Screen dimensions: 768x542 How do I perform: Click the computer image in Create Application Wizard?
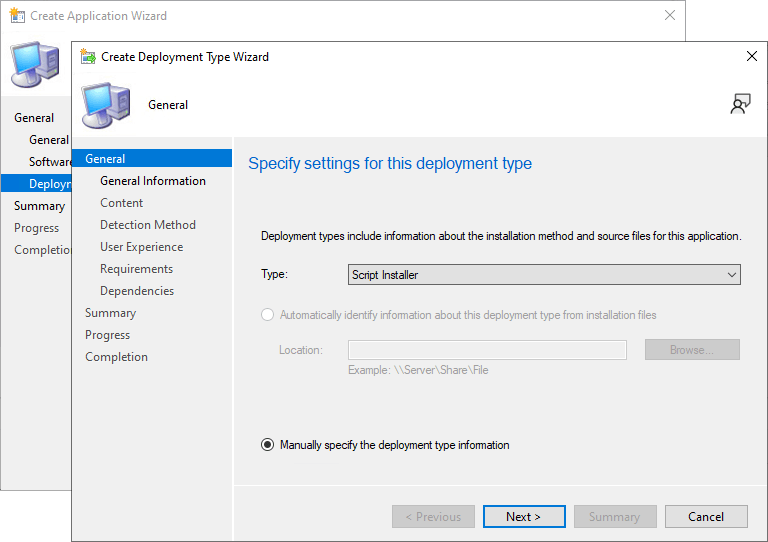[35, 64]
